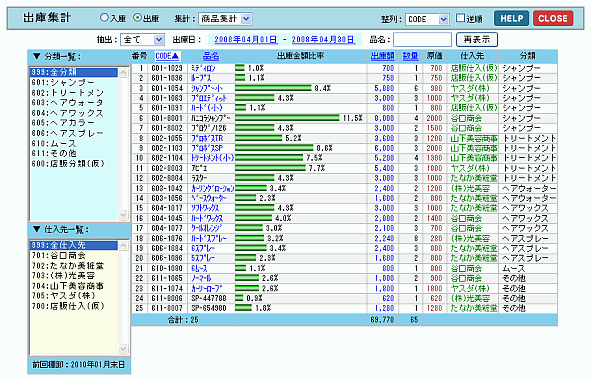Viewport: 591px width, 381px height.
Task: Sort by 数量 column header
Action: coord(410,56)
